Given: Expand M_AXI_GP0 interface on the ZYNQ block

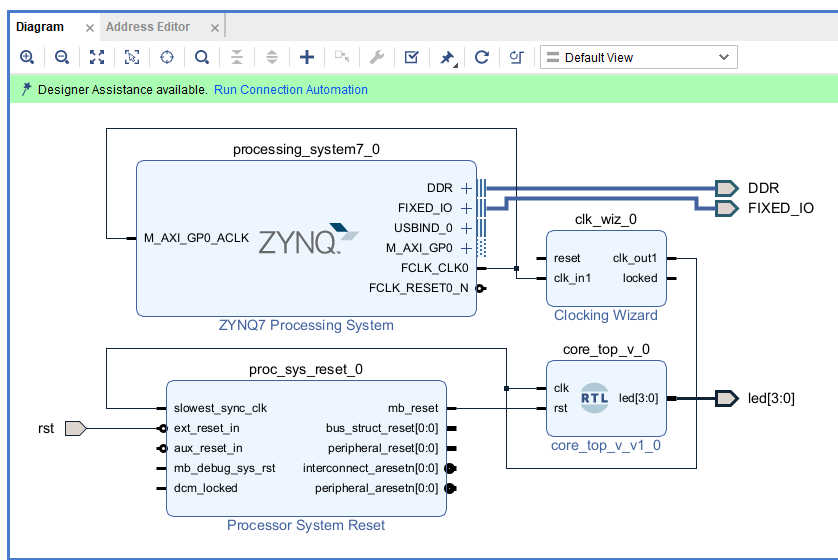Looking at the screenshot, I should [x=466, y=248].
